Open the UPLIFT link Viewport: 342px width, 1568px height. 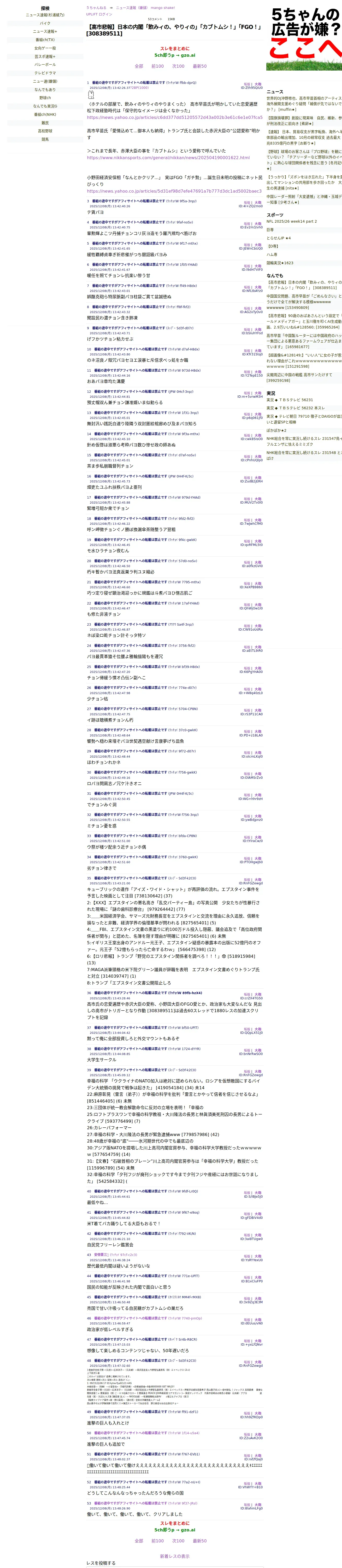(x=91, y=14)
